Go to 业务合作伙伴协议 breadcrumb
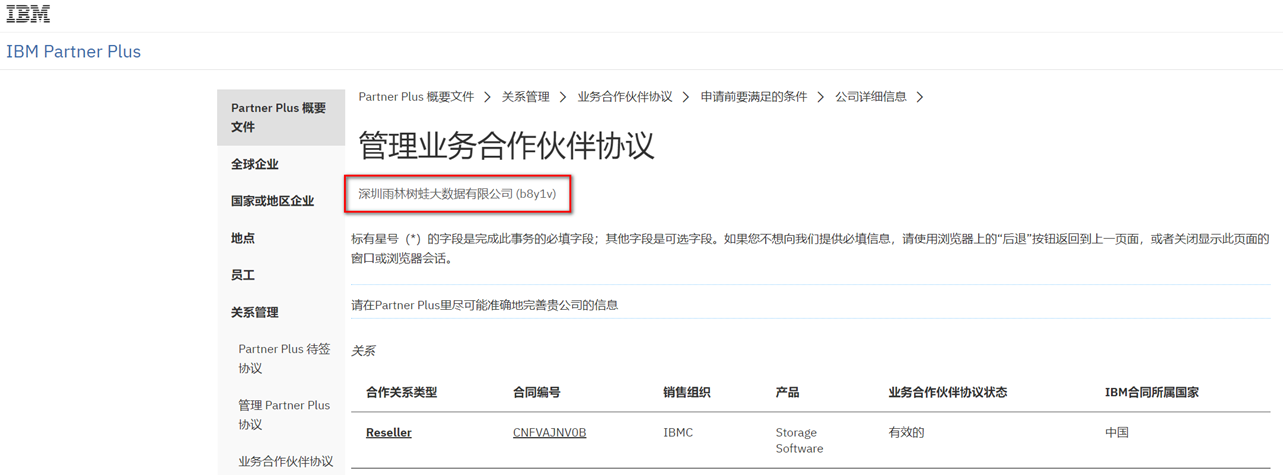Viewport: 1283px width, 475px height. click(625, 97)
